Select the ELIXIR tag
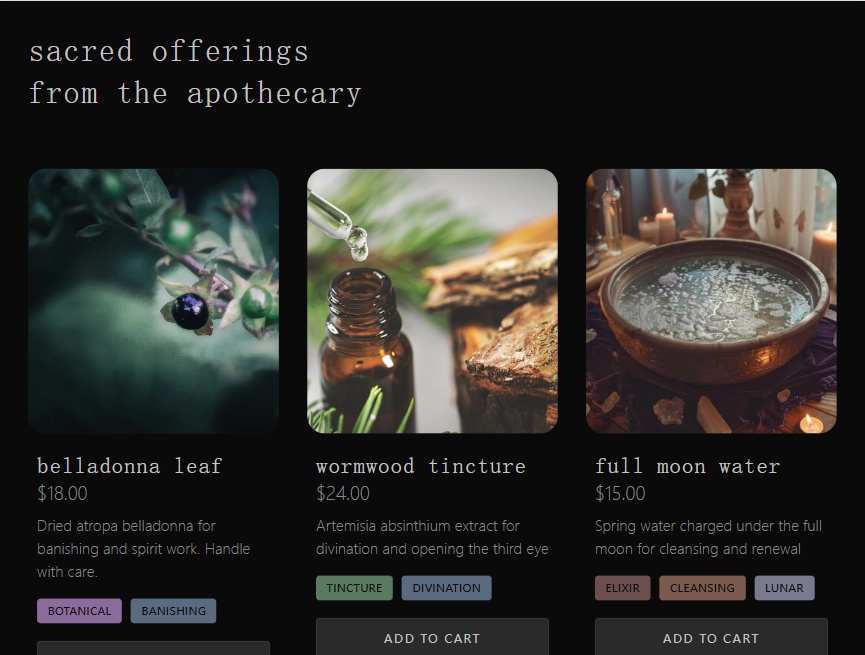The image size is (865, 655). coord(623,588)
